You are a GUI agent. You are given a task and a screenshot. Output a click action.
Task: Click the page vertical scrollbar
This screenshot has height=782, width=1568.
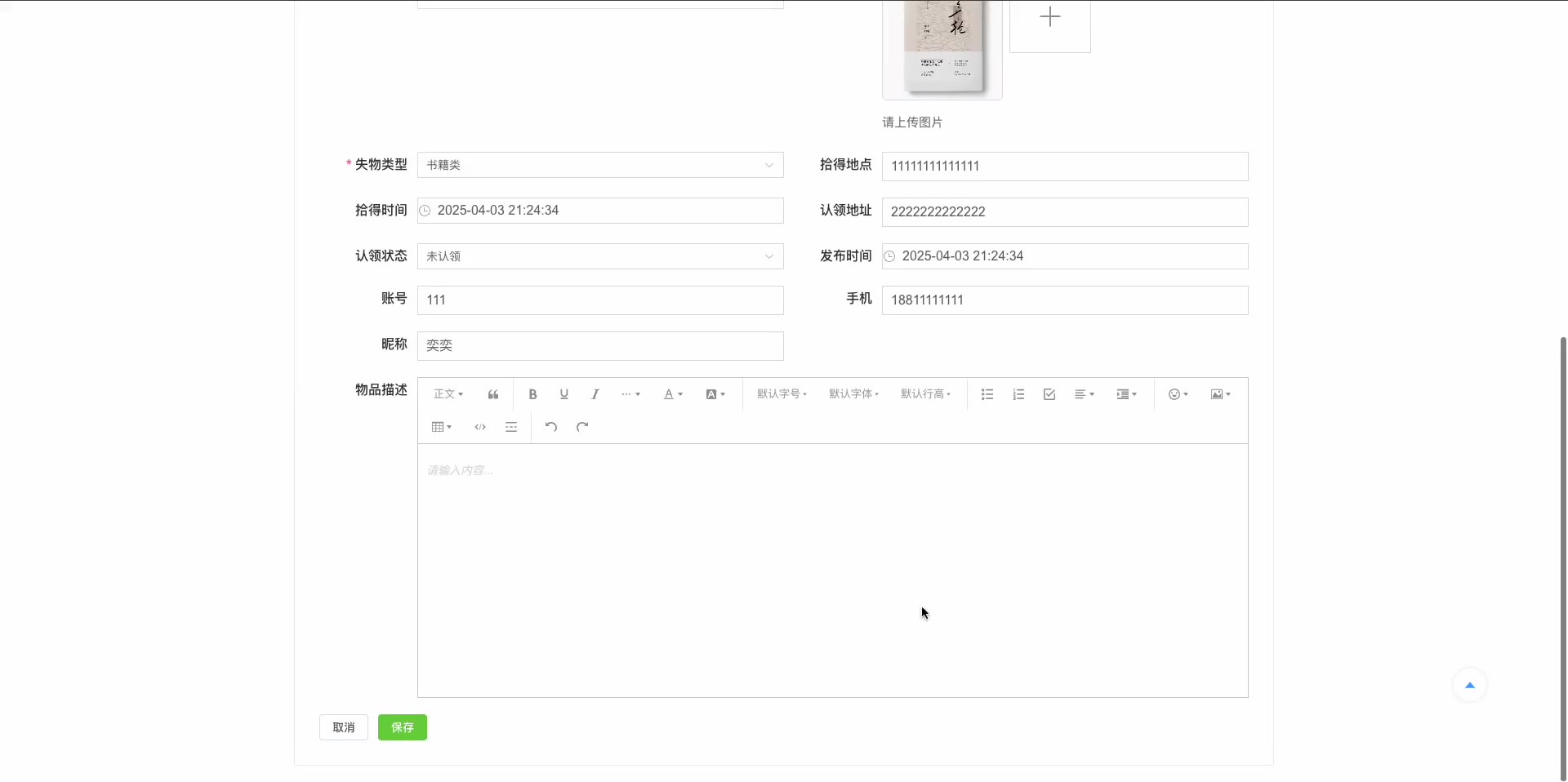coord(1563,558)
